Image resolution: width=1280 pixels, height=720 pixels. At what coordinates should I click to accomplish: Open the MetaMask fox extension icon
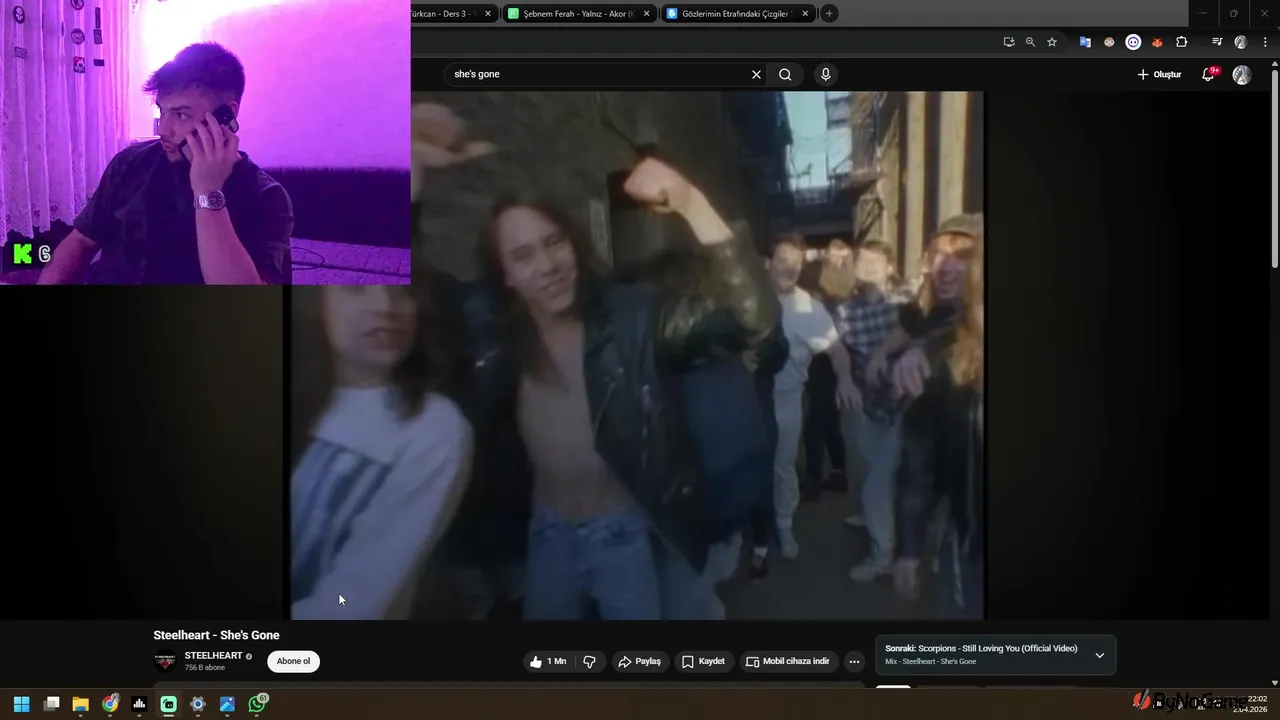pos(1157,42)
